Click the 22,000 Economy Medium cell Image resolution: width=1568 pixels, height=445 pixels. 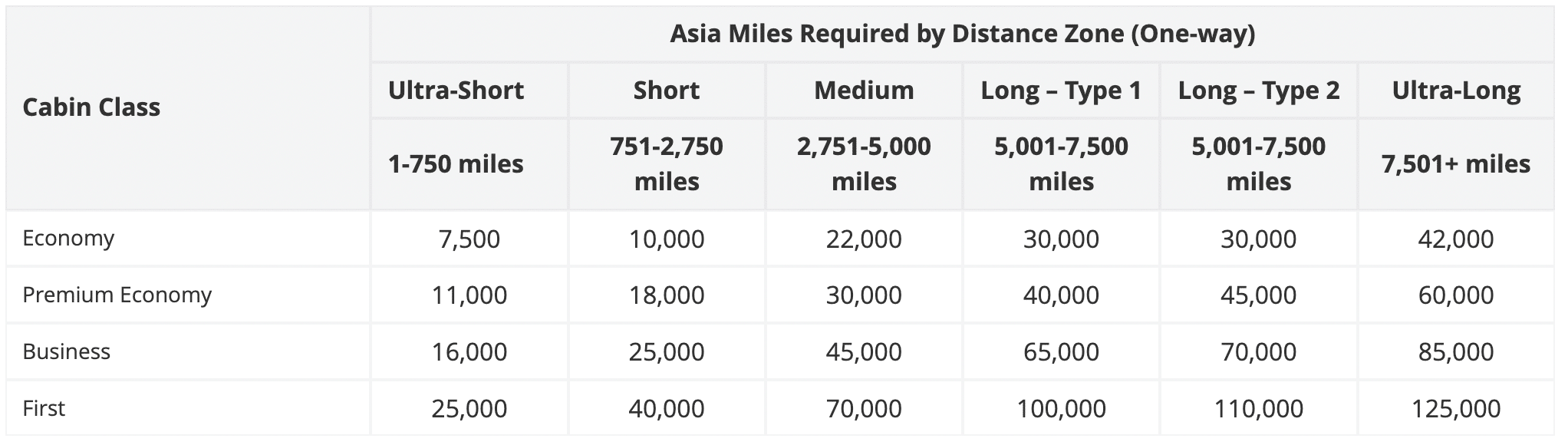(864, 239)
